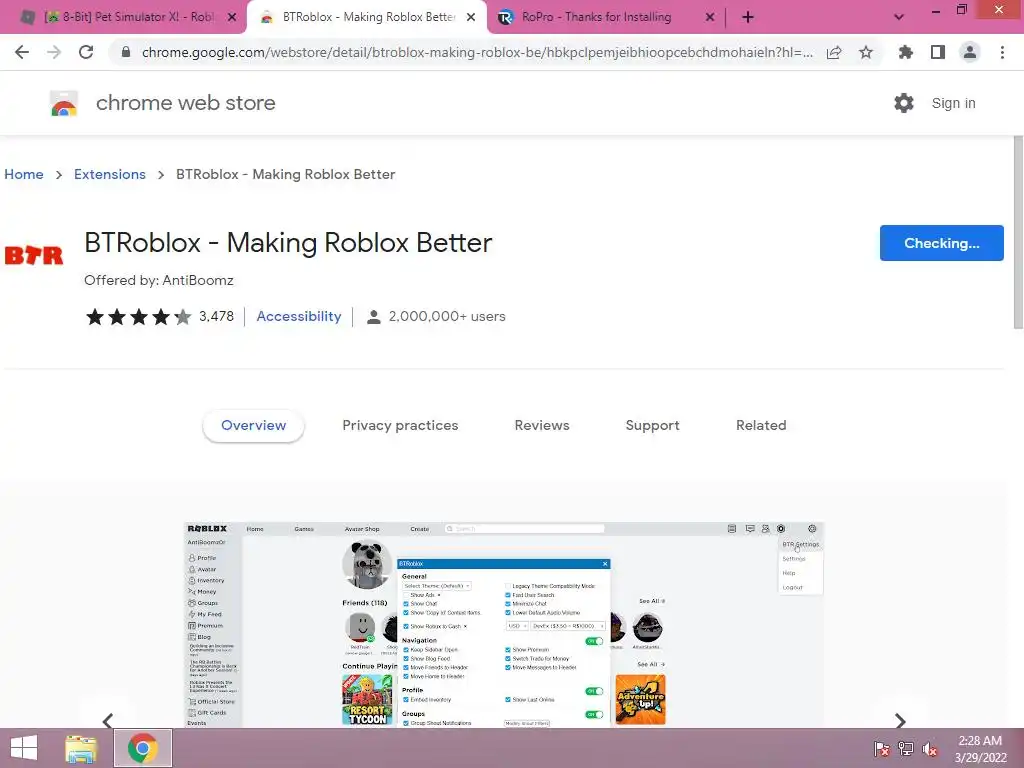Click the Extensions breadcrumb link
The height and width of the screenshot is (768, 1024).
pos(110,174)
